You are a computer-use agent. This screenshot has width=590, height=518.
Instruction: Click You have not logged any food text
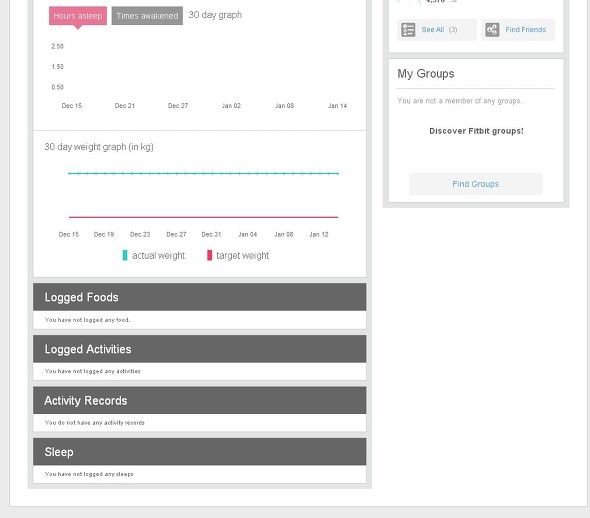coord(87,320)
